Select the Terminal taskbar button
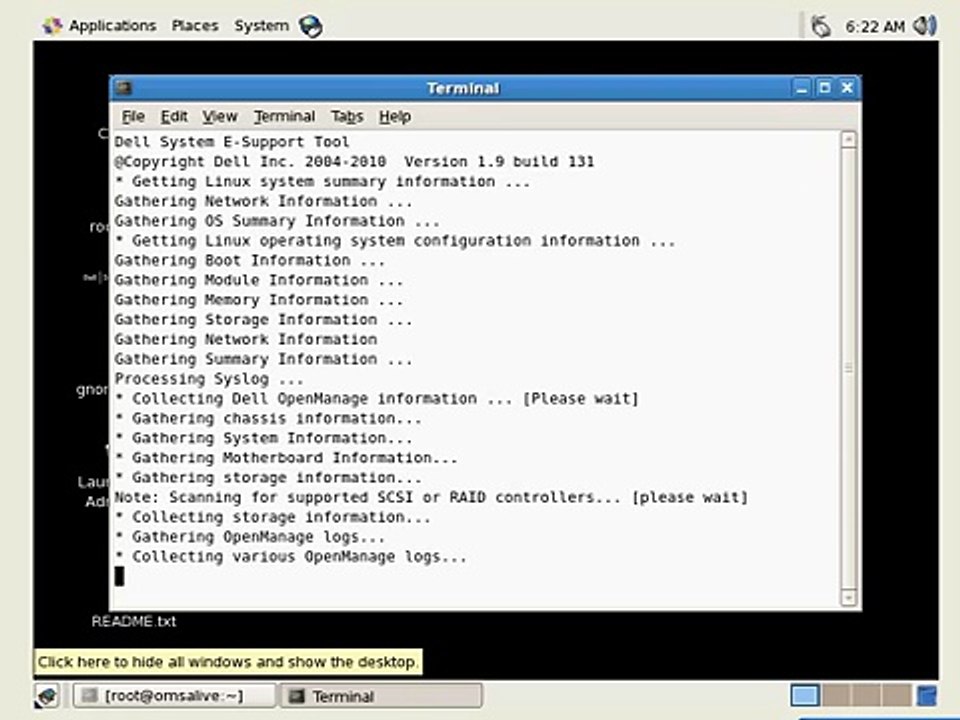Viewport: 960px width, 720px height. [381, 696]
